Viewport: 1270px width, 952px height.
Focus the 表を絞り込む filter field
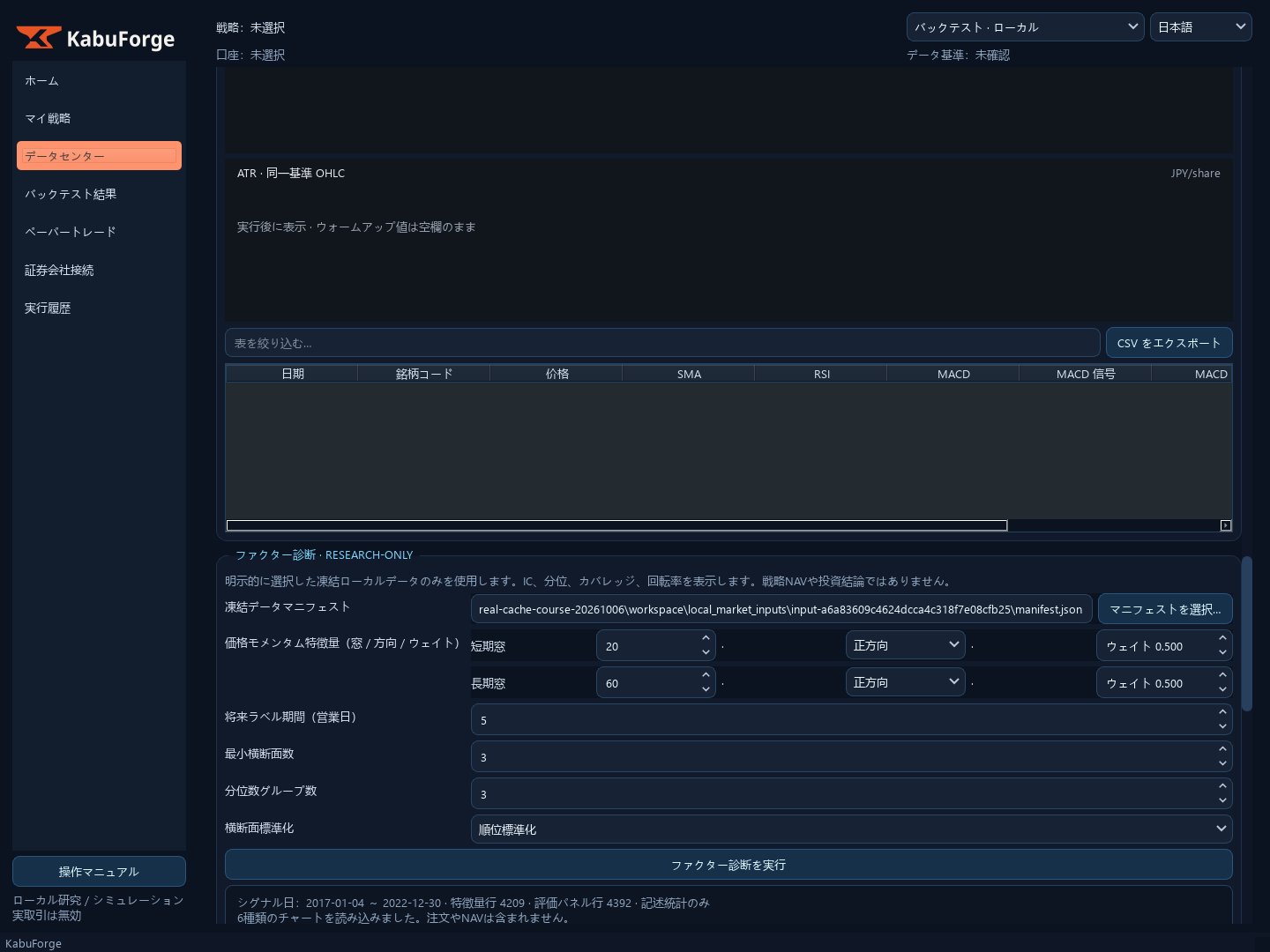tap(662, 343)
